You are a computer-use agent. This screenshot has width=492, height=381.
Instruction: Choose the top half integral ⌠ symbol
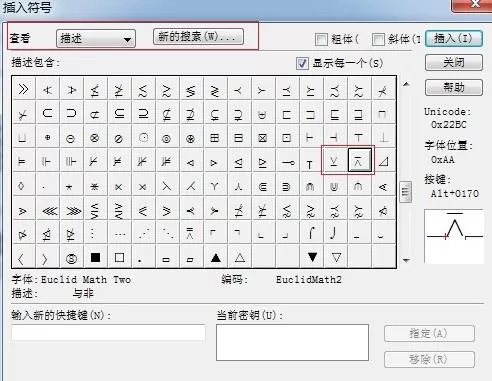[311, 233]
